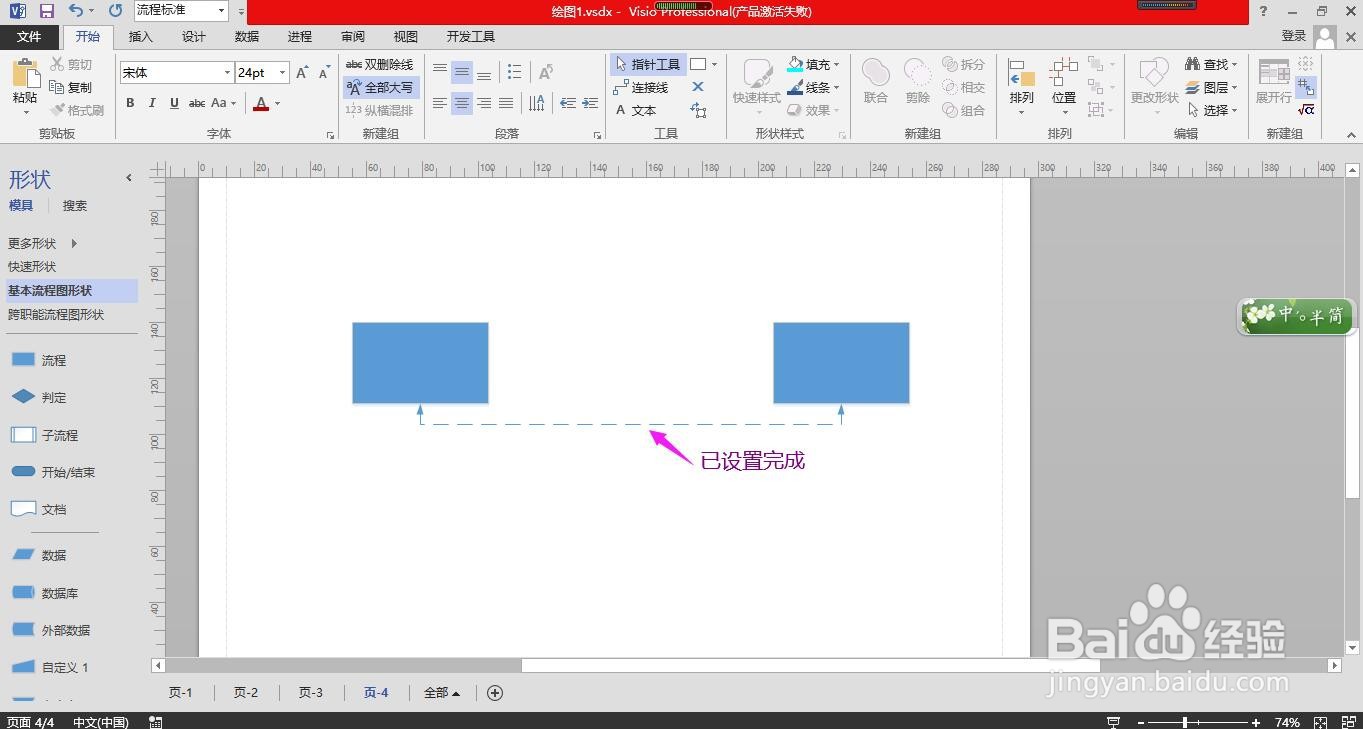
Task: Toggle Italic formatting
Action: tap(152, 103)
